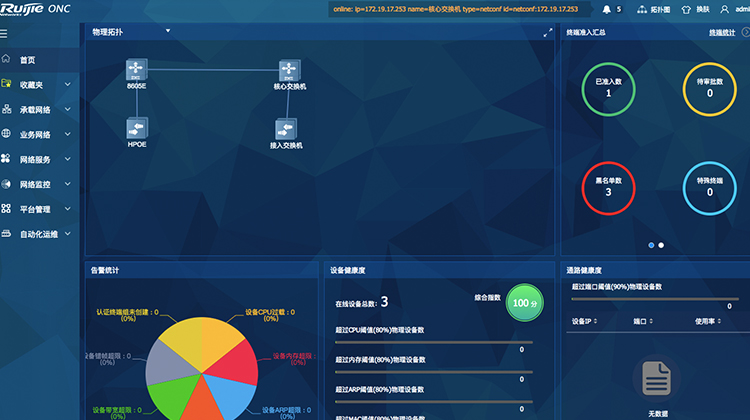Expand topology panel to fullscreen

tap(547, 32)
